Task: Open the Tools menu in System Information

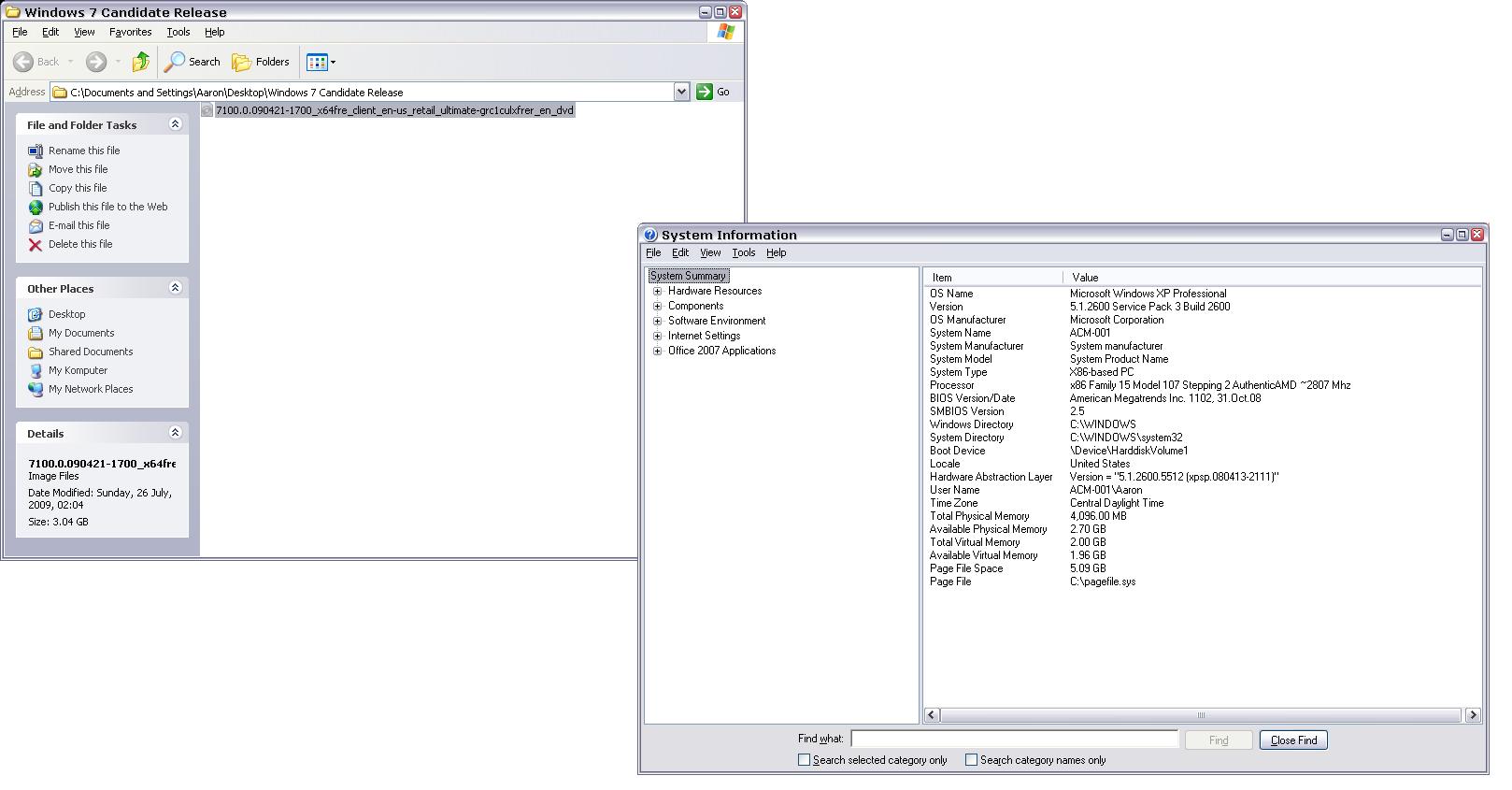Action: [744, 252]
